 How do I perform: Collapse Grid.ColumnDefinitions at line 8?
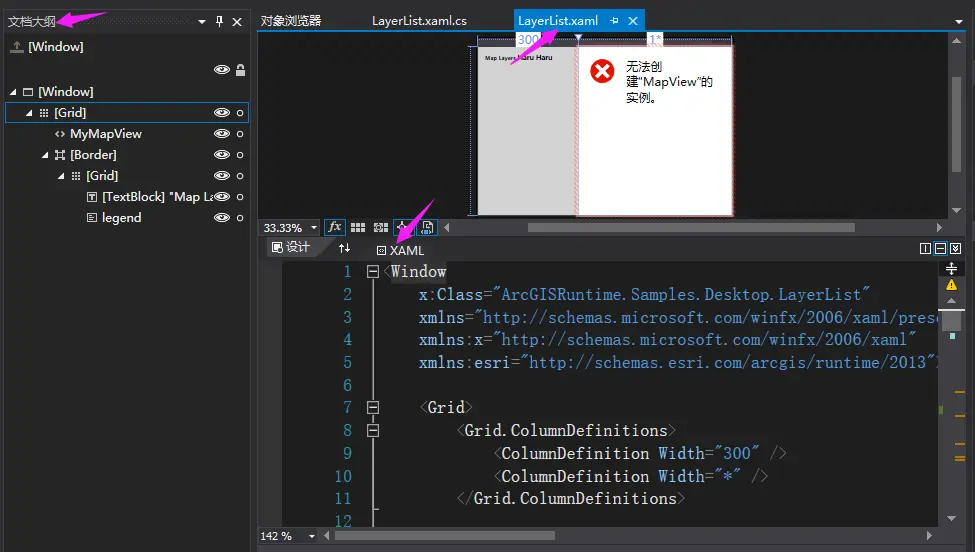coord(372,430)
